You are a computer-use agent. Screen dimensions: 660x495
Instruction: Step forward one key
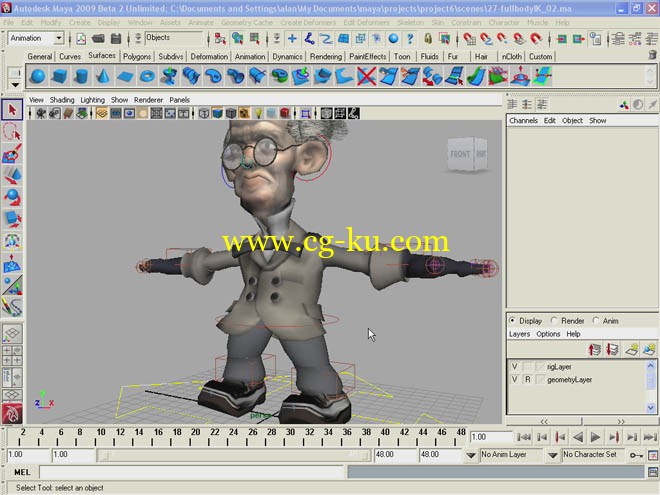coord(614,437)
